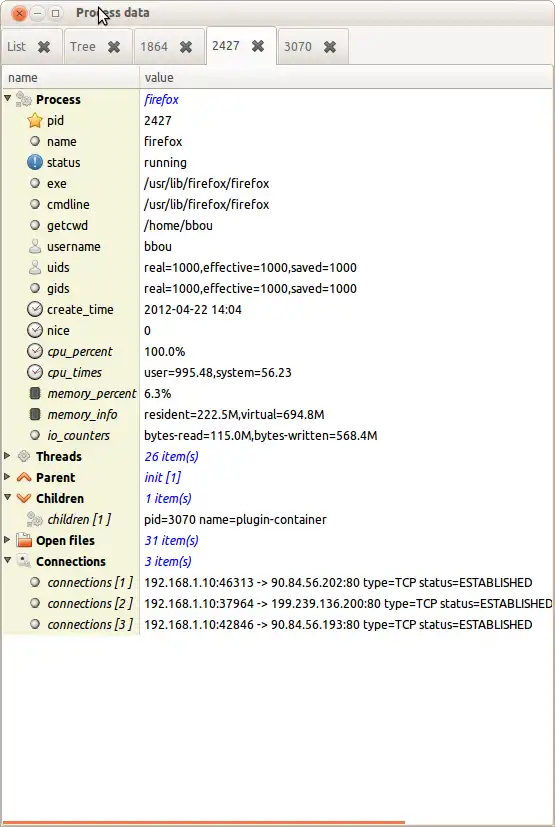Screen dimensions: 555x827
Task: Select the '1 item(s)' Children value
Action: click(168, 498)
